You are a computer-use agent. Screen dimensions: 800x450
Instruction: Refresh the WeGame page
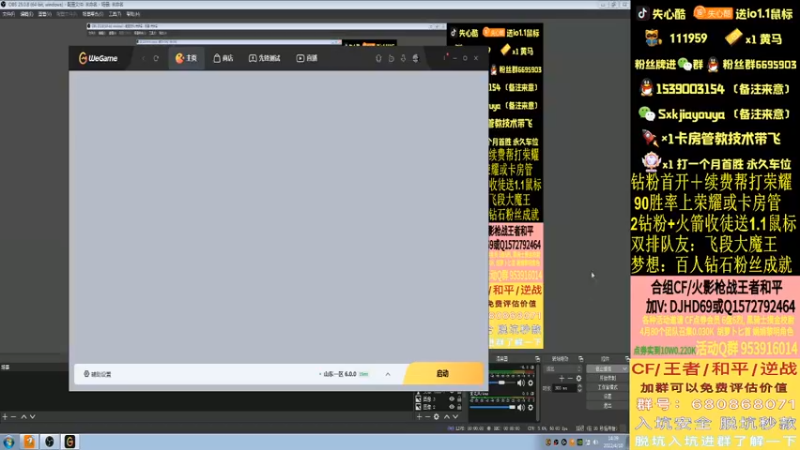point(156,58)
